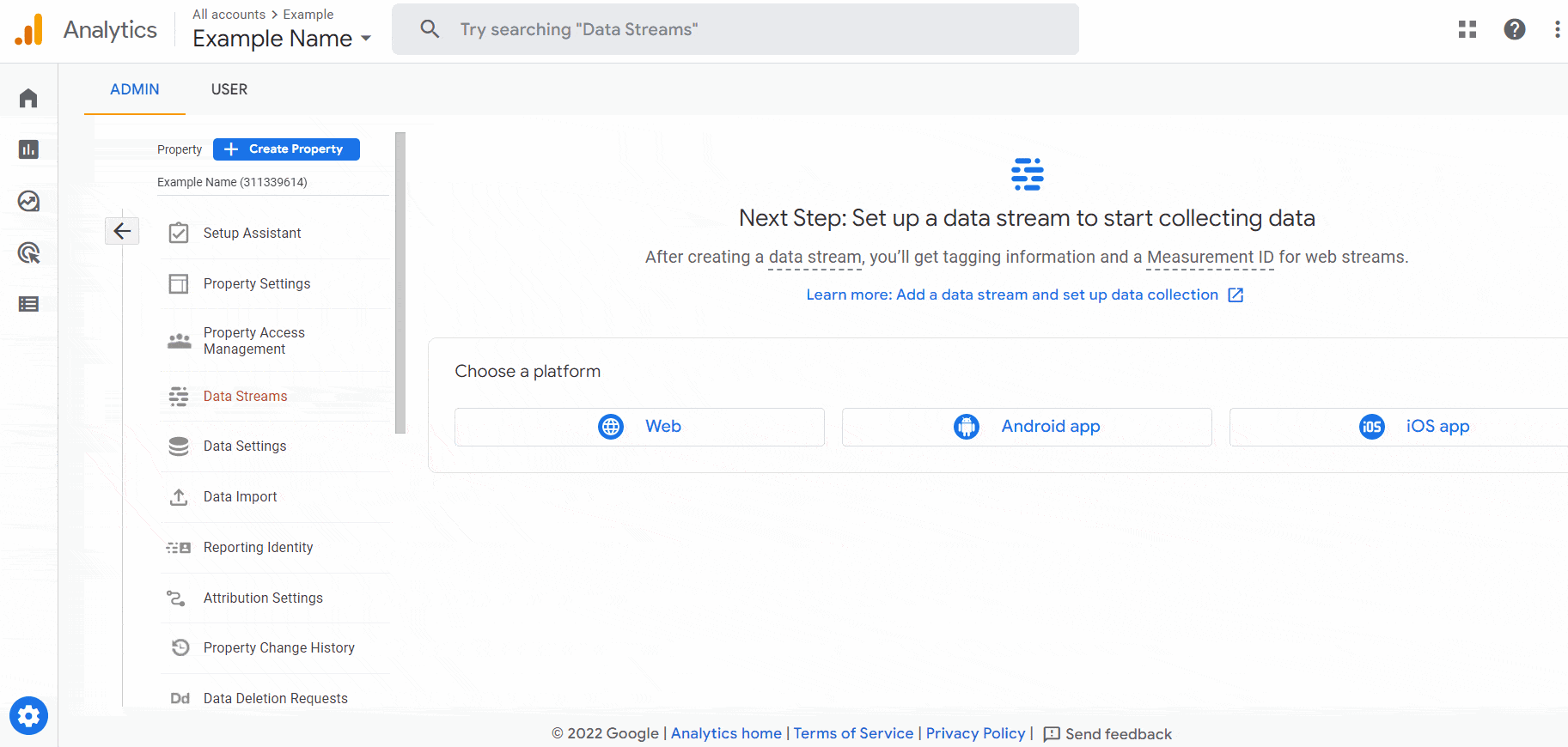
Task: Open the Analytics home footer link
Action: (x=726, y=733)
